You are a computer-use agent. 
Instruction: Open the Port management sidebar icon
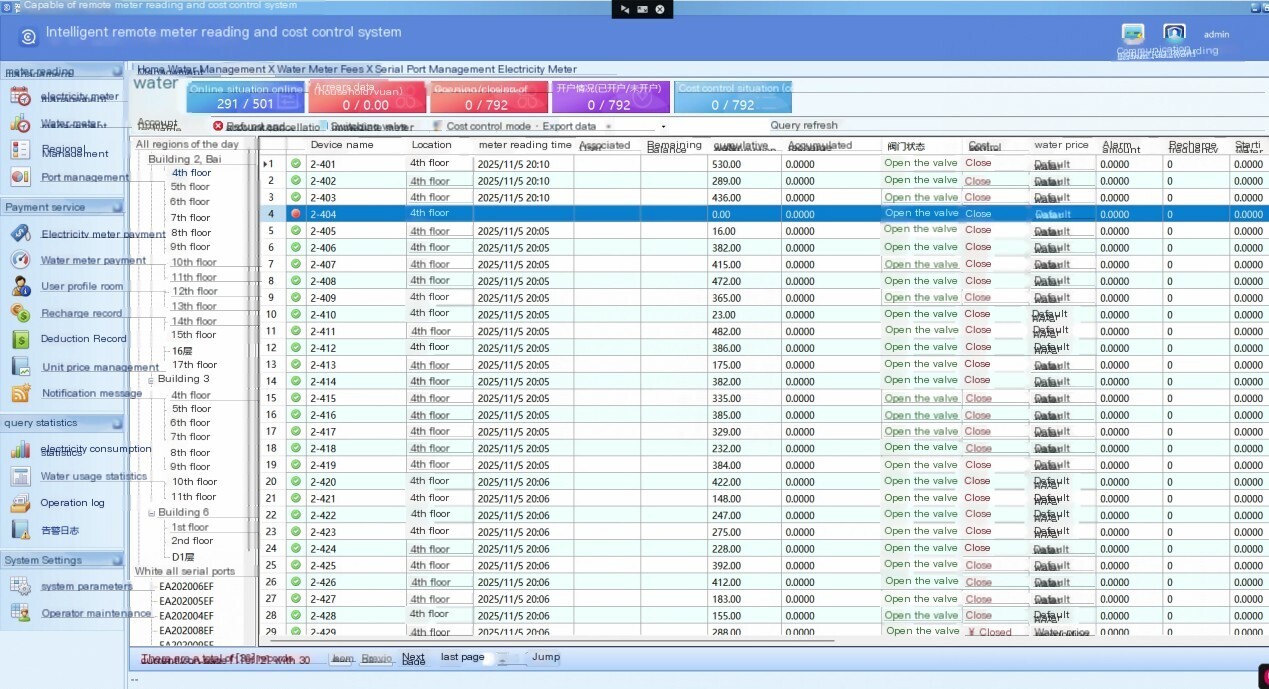[20, 177]
